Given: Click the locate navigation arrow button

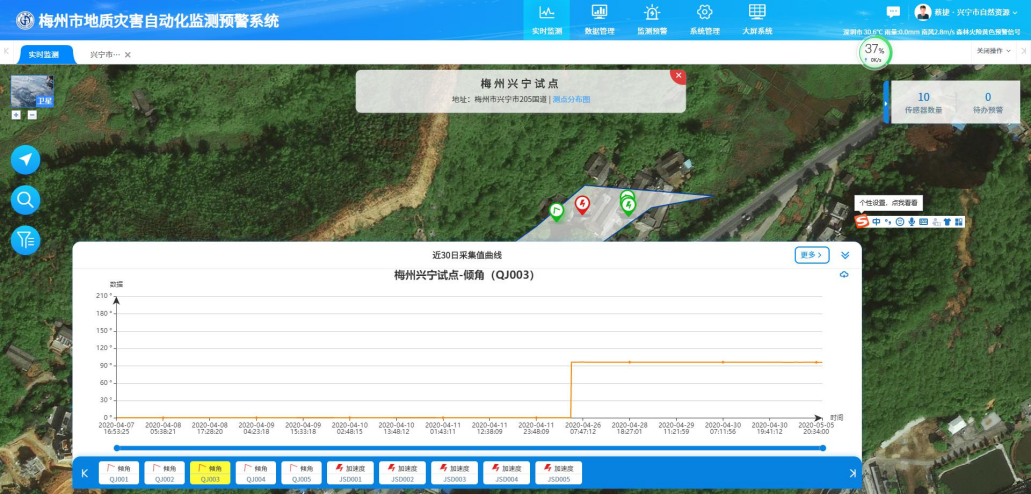Looking at the screenshot, I should 26,160.
